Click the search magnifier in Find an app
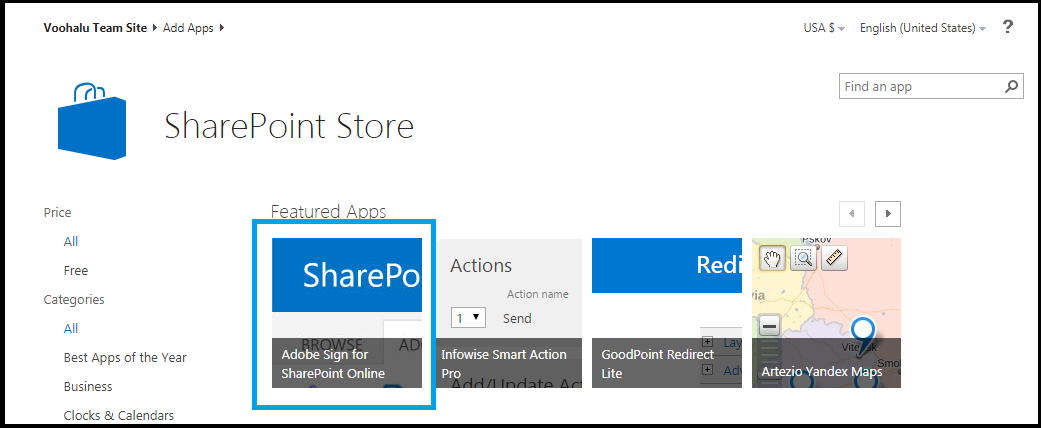Screen dimensions: 1041x428 point(1011,86)
